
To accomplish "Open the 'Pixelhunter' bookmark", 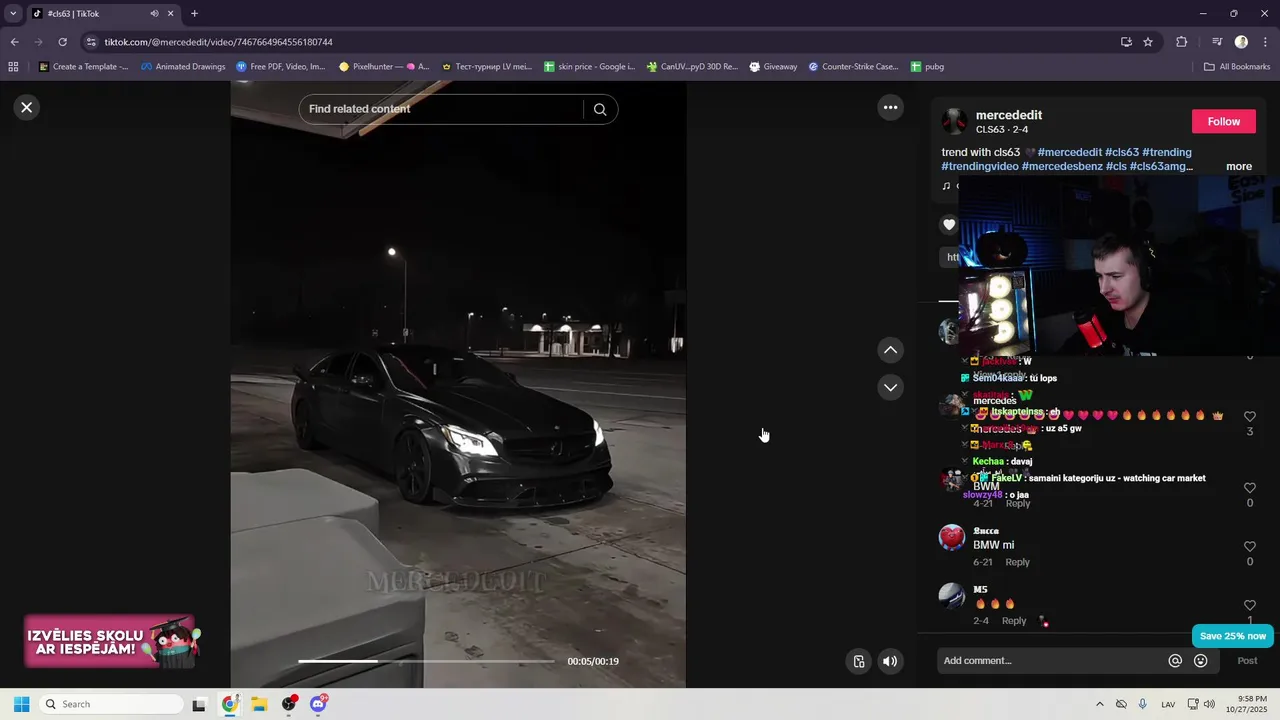I will [x=384, y=67].
